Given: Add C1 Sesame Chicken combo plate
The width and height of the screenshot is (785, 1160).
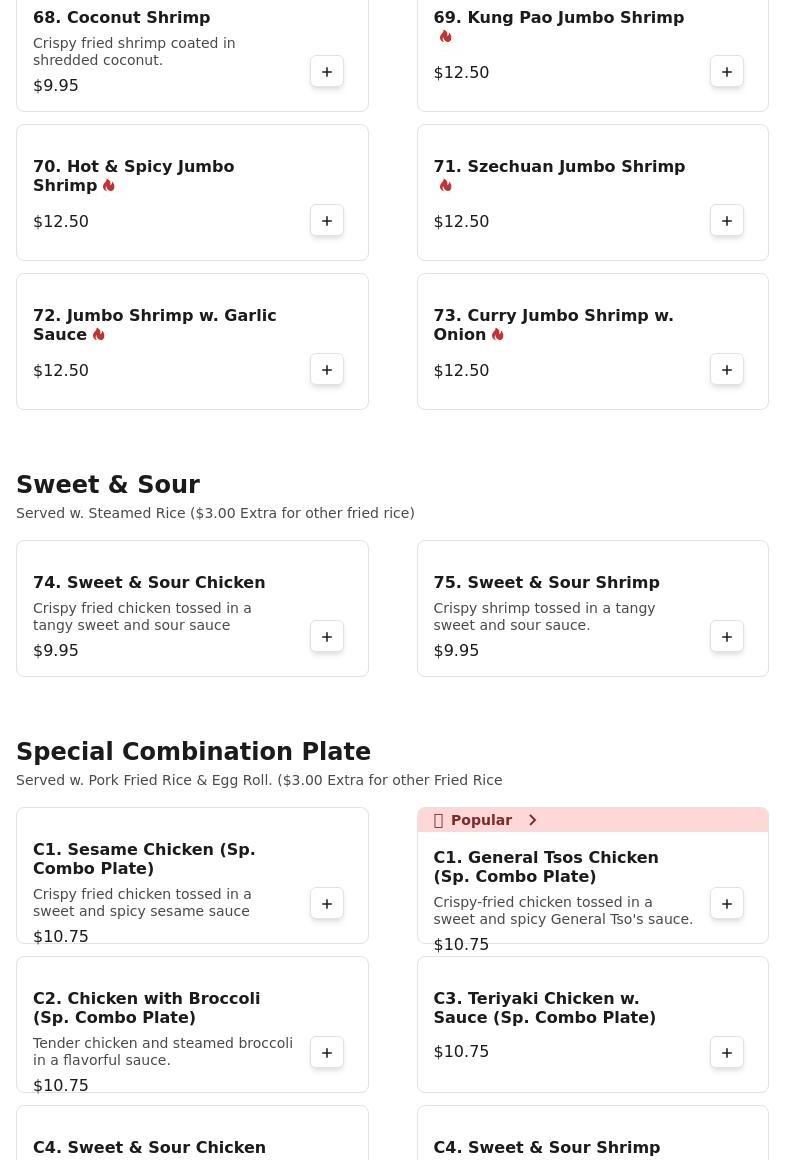Looking at the screenshot, I should tap(327, 904).
